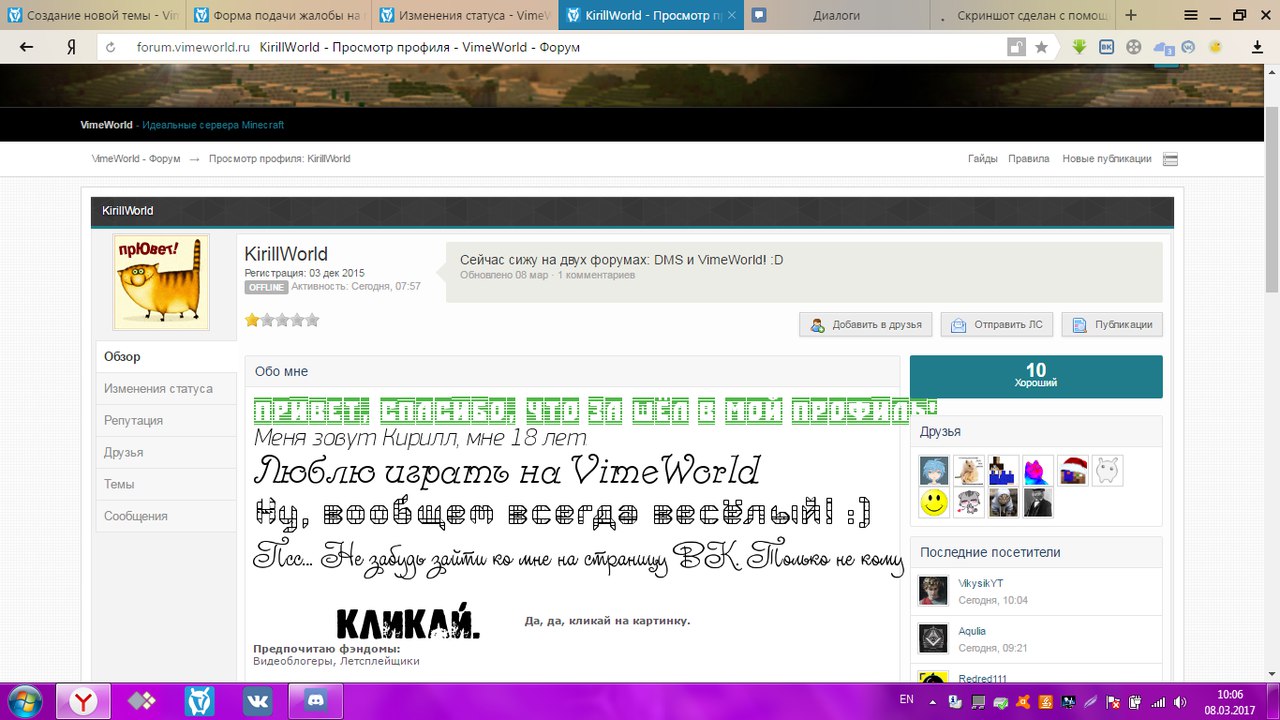Image resolution: width=1280 pixels, height=720 pixels.
Task: Click 'Отправить ЛС' button
Action: tap(997, 325)
